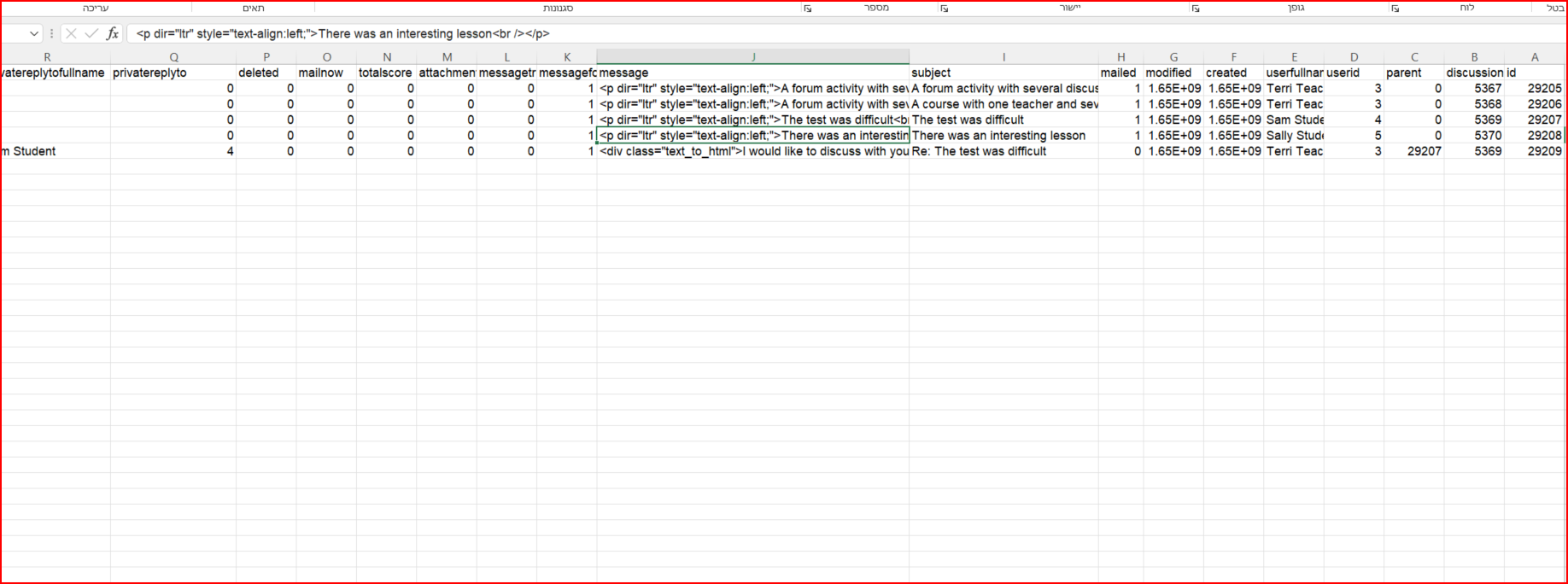Select the 'privatereplytofullname' header cell
The height and width of the screenshot is (584, 1568).
(55, 73)
